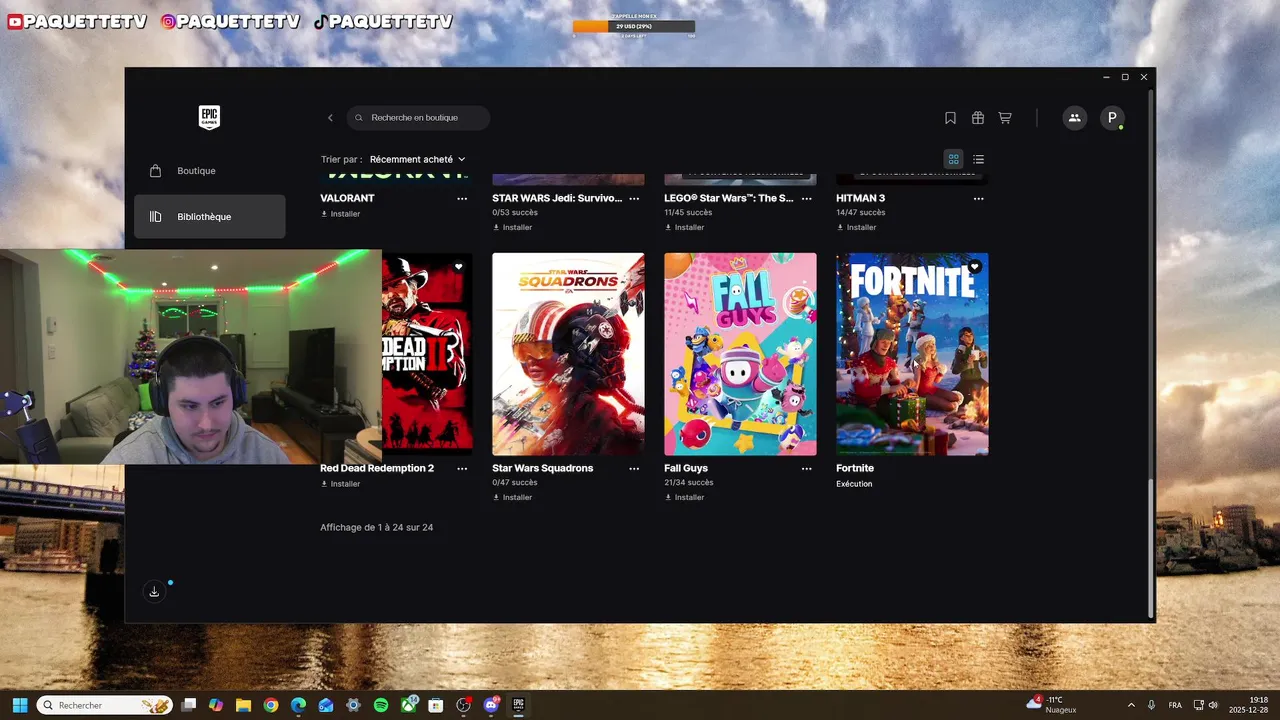Open the weather widget showing -11°C

1052,705
